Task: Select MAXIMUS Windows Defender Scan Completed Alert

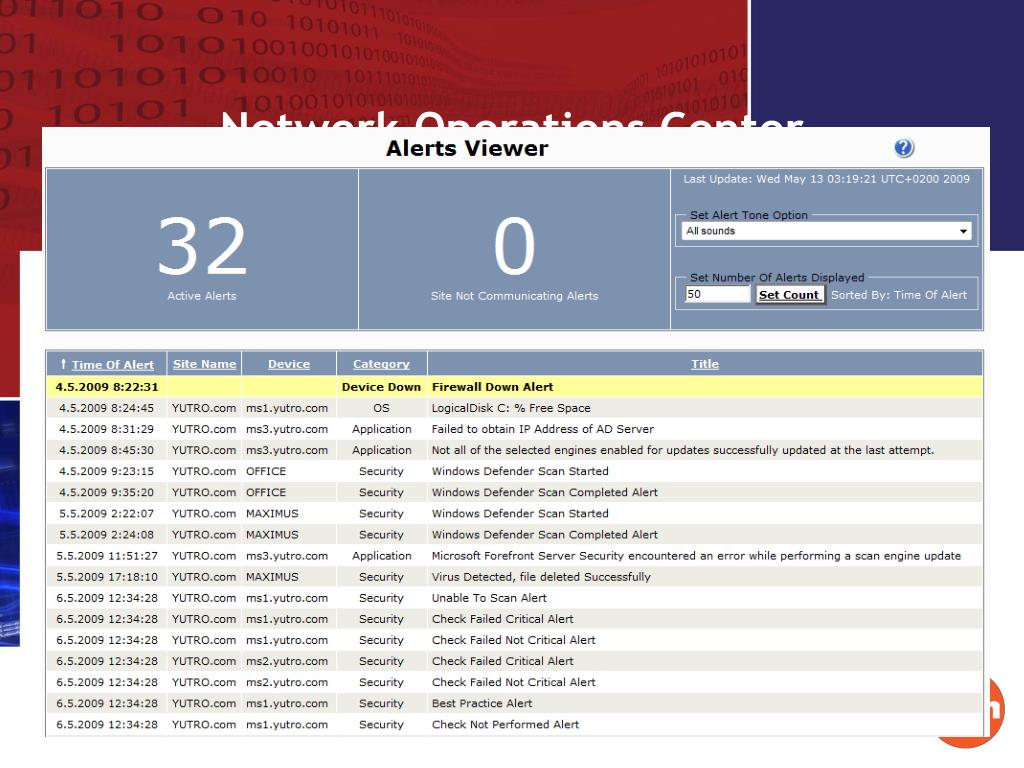Action: (x=545, y=534)
